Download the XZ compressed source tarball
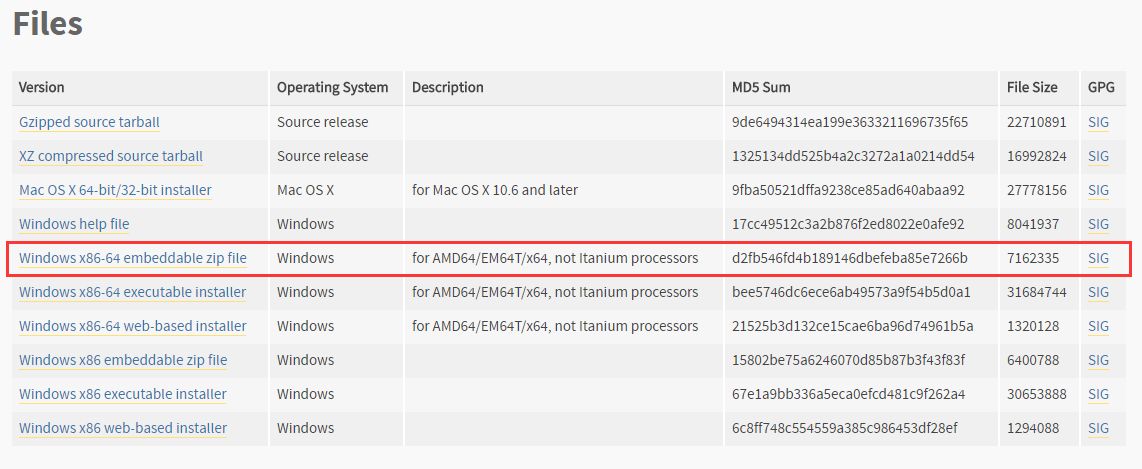Viewport: 1142px width, 469px height. 110,156
